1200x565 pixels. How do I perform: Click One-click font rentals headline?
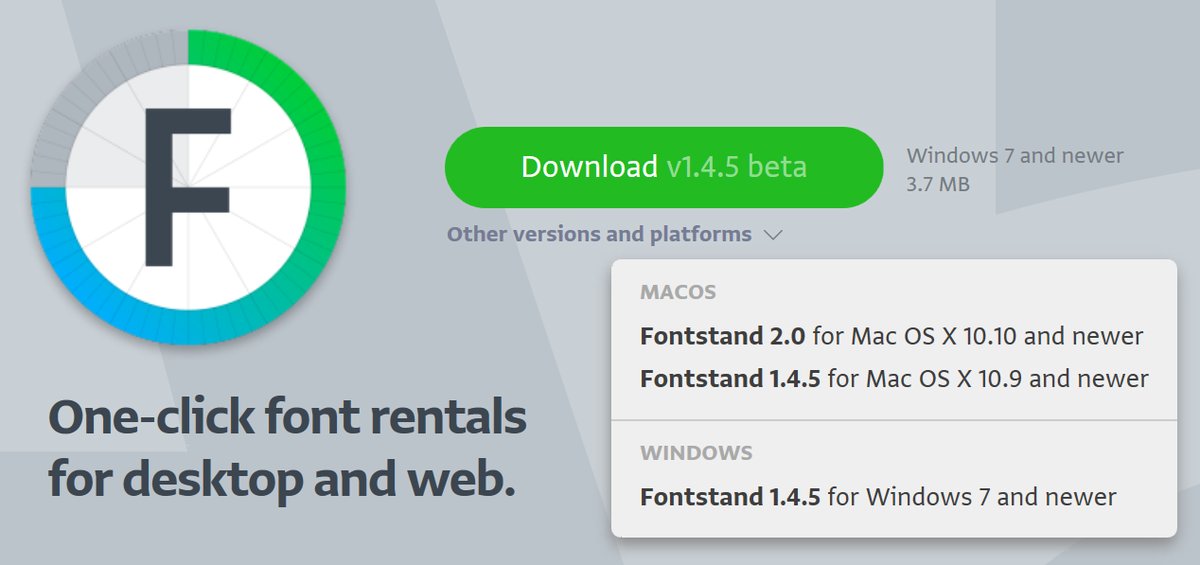[x=287, y=417]
